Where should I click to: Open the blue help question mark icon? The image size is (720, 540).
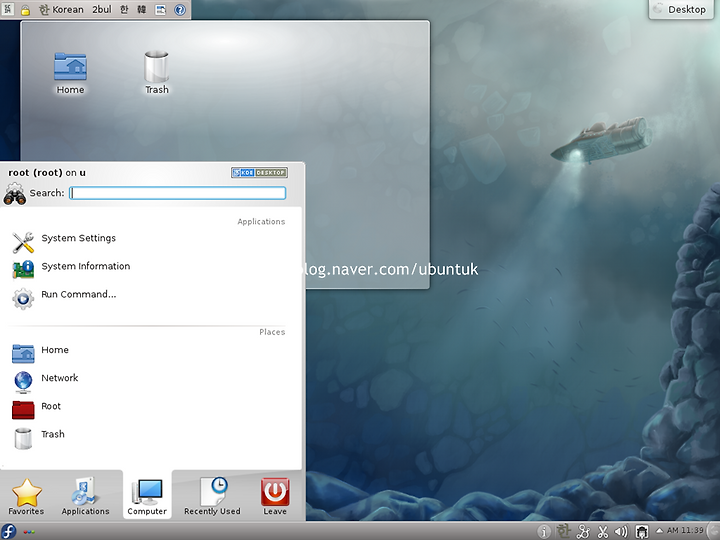point(180,9)
